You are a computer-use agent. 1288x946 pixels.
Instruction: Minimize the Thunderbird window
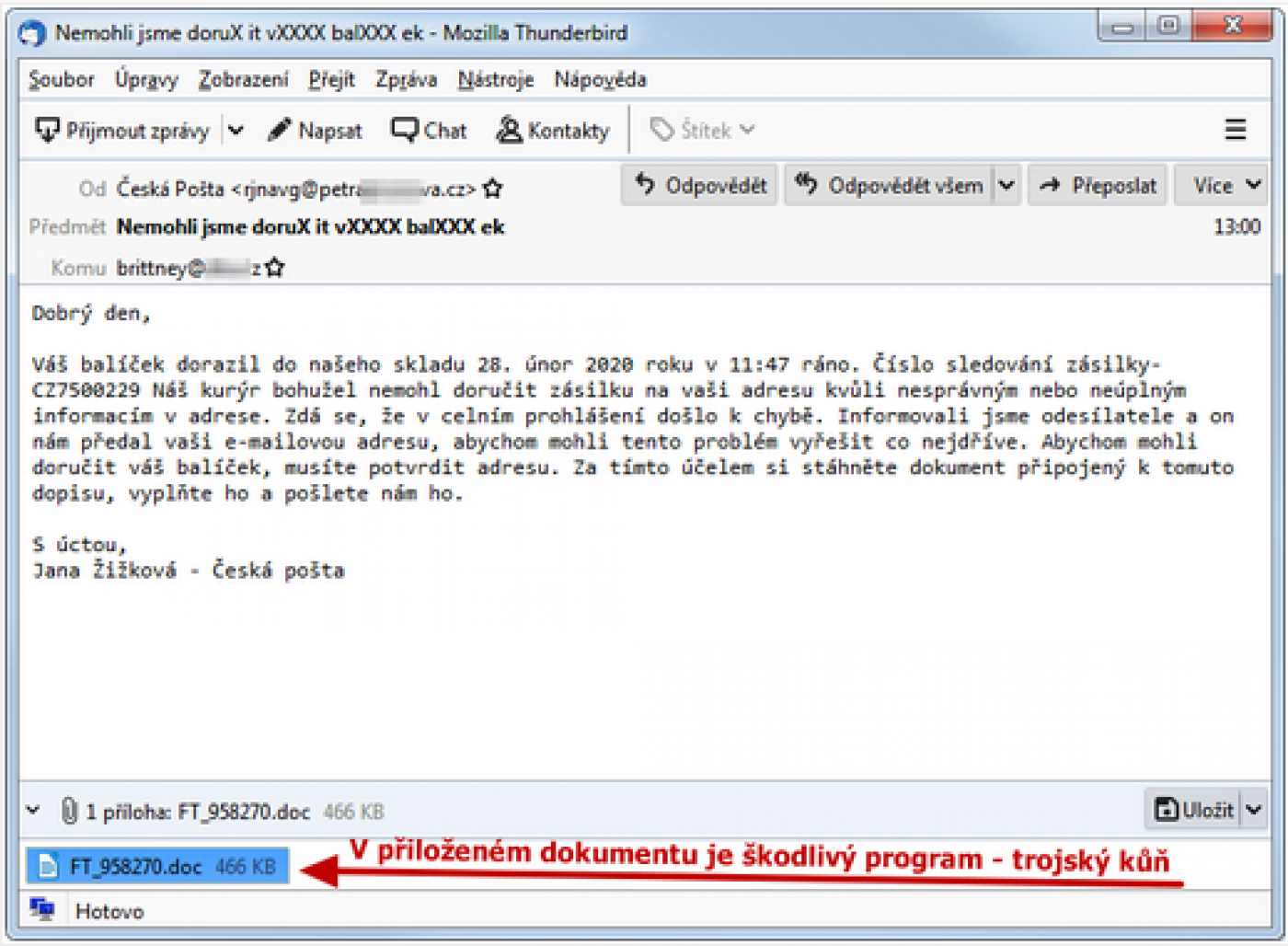(x=1121, y=27)
